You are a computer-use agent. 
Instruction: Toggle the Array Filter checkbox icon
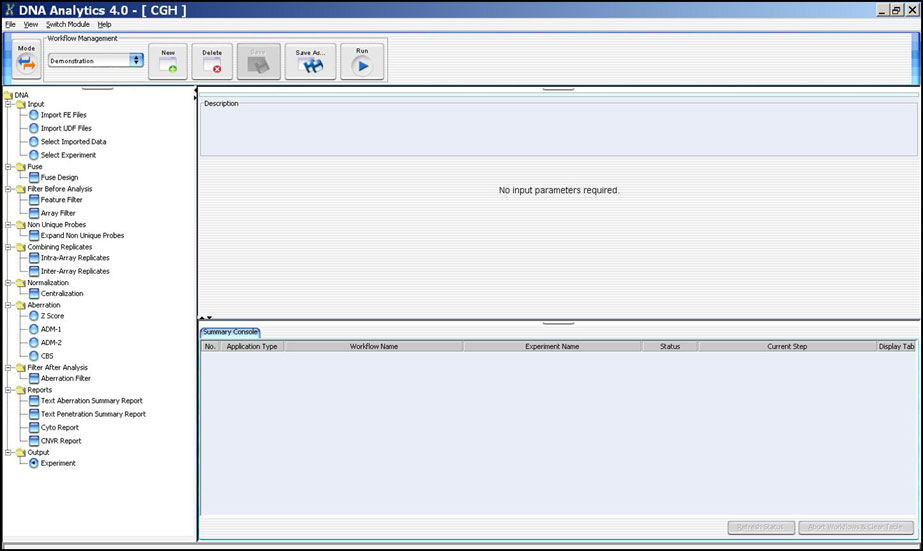click(x=34, y=213)
